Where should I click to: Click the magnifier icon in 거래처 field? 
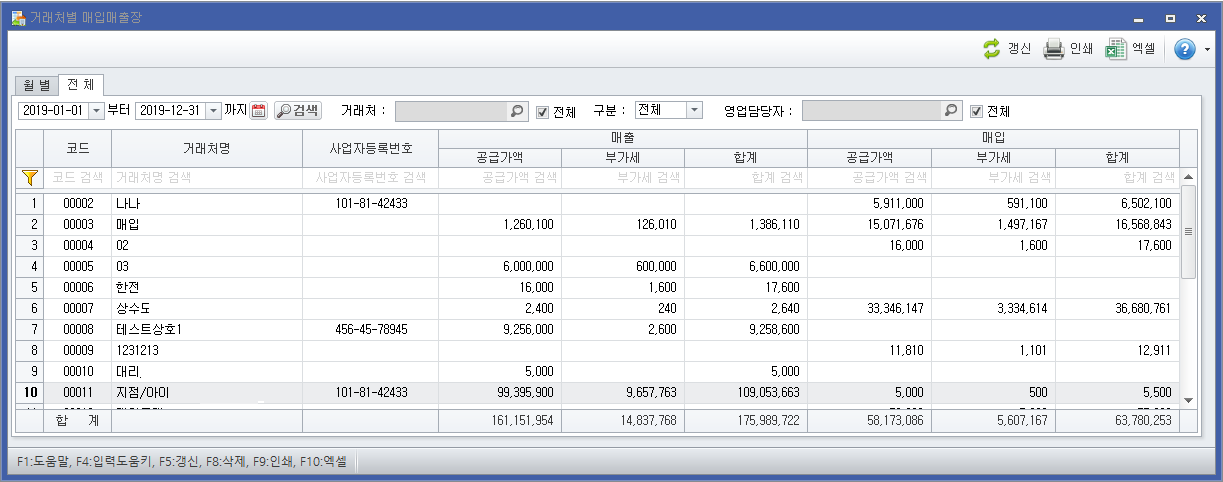[x=517, y=111]
